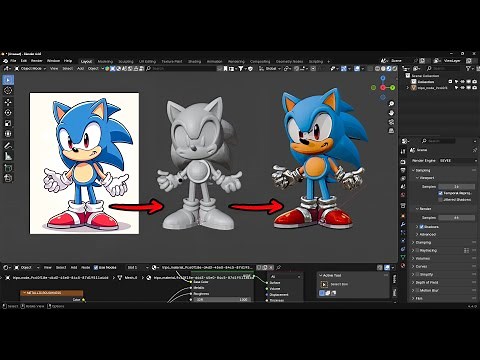The height and width of the screenshot is (360, 480).
Task: Click the perspective/orthographic grid icon
Action: (391, 131)
